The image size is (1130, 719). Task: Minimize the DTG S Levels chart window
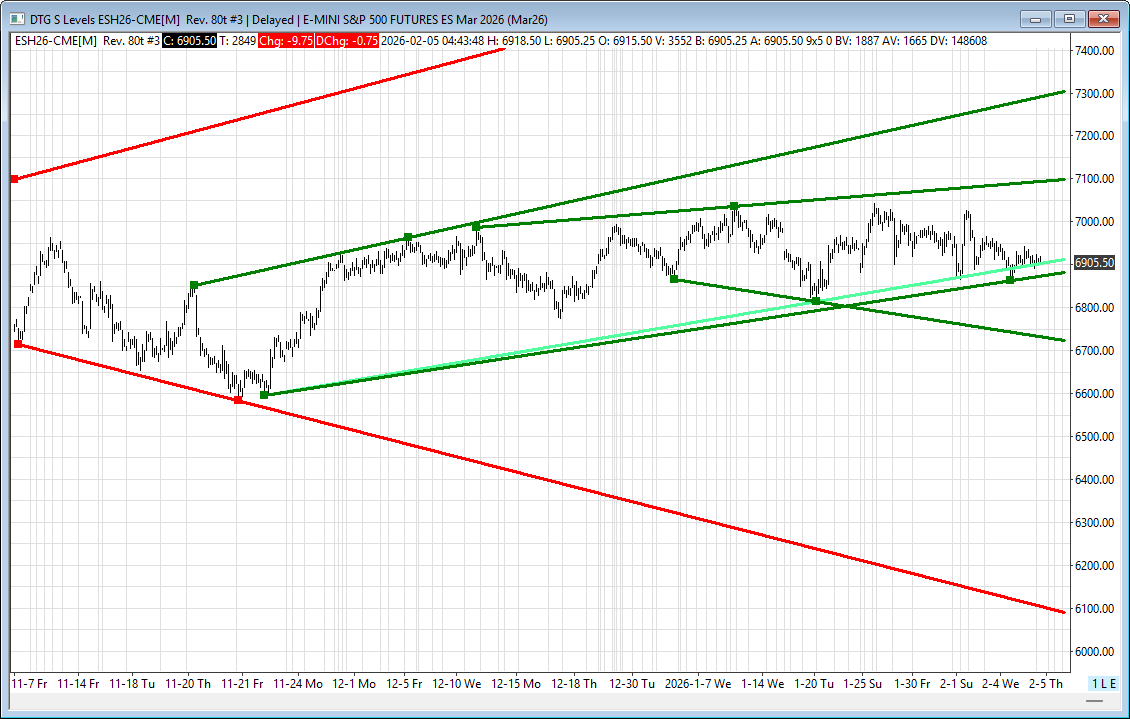(1036, 18)
